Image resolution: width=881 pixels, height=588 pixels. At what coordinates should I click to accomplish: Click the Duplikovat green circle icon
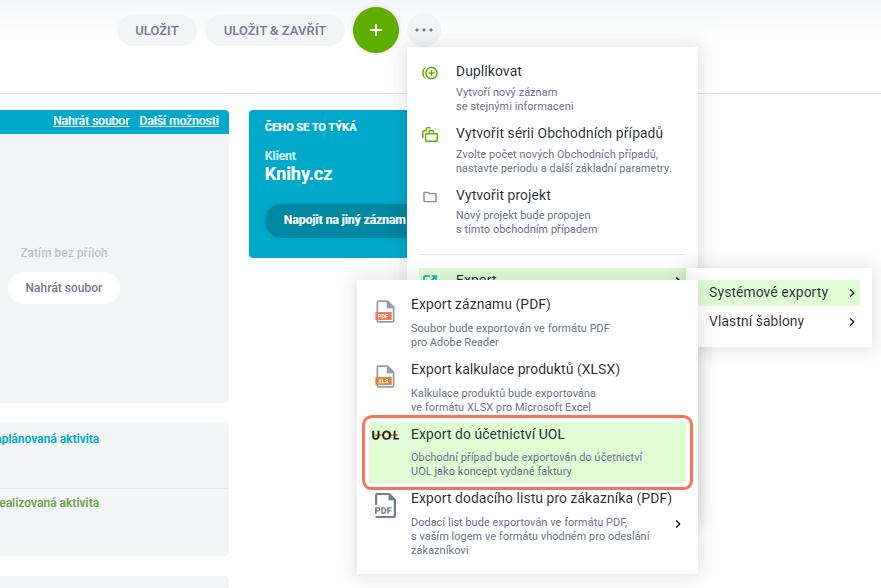pos(430,73)
